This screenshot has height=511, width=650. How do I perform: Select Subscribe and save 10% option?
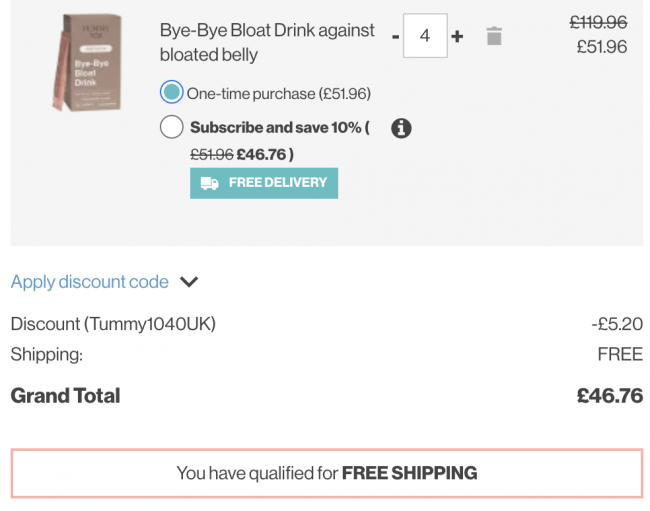(172, 127)
